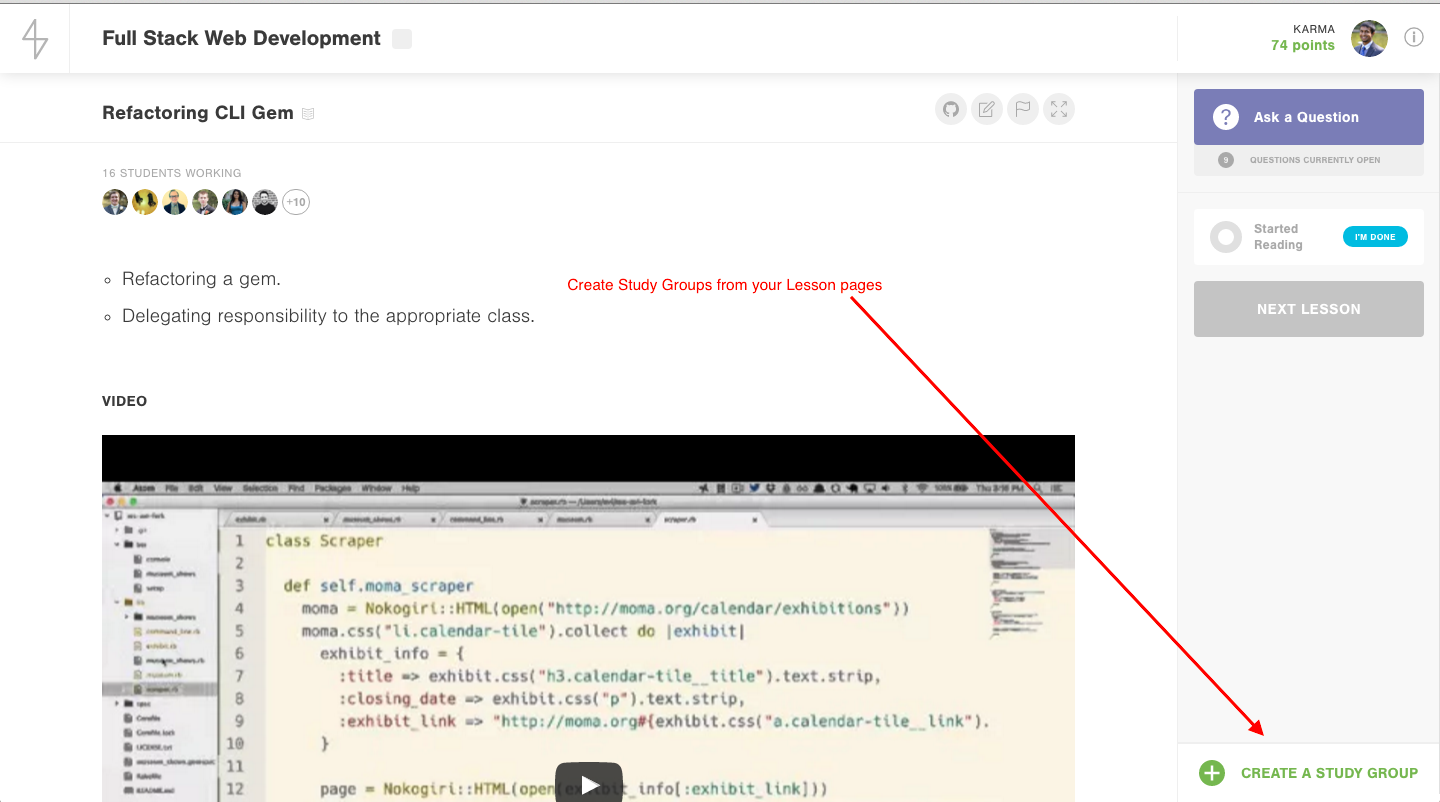Viewport: 1440px width, 802px height.
Task: Open the lesson on GitHub
Action: coord(951,109)
